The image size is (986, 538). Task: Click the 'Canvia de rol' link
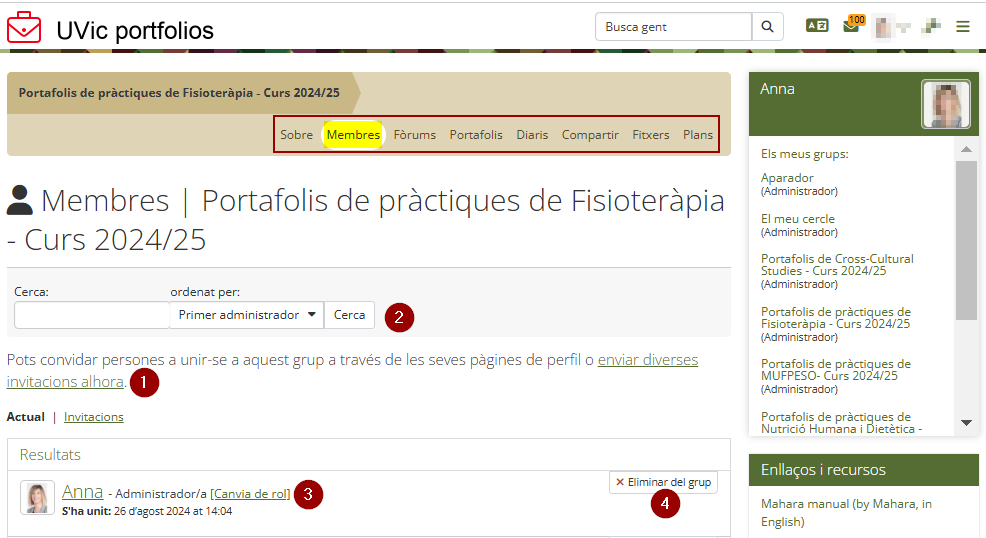coord(250,494)
